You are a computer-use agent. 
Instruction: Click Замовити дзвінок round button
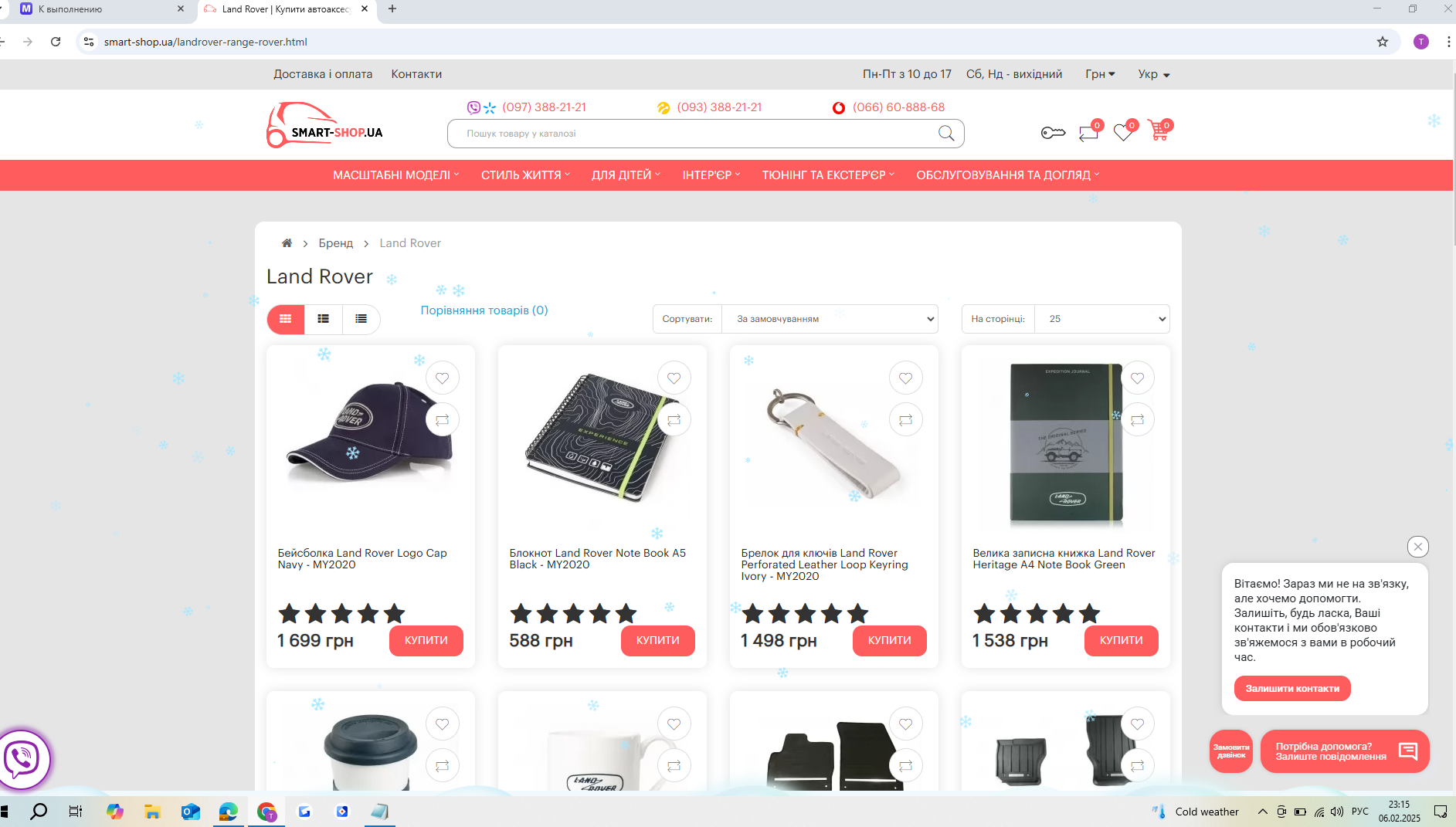coord(1231,751)
